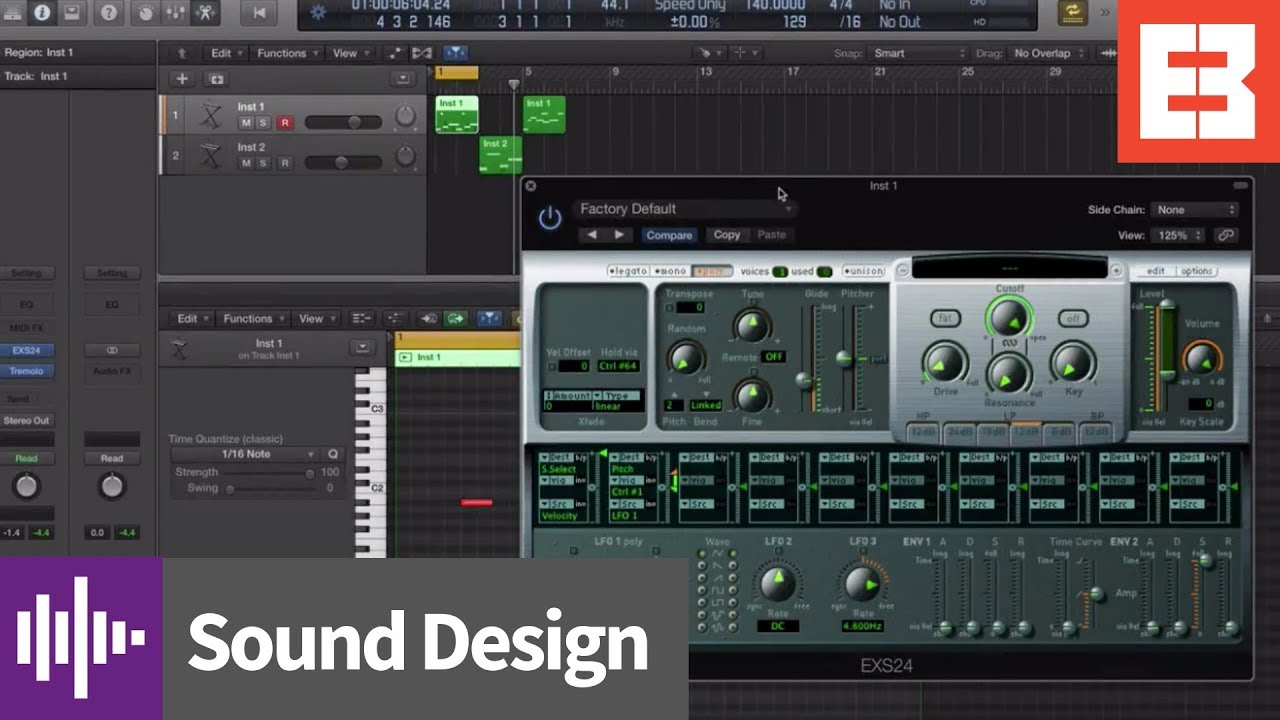Select the previous preset arrow
The image size is (1280, 720).
pyautogui.click(x=591, y=235)
